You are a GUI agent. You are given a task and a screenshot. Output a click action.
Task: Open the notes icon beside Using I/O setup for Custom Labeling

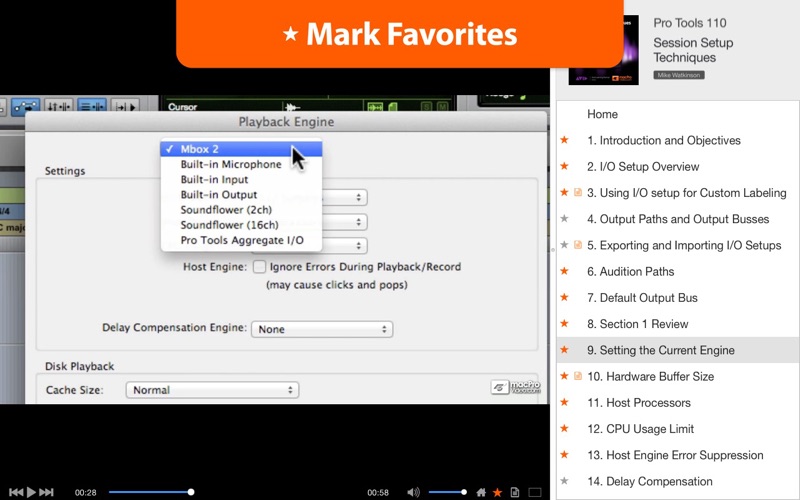pyautogui.click(x=578, y=192)
